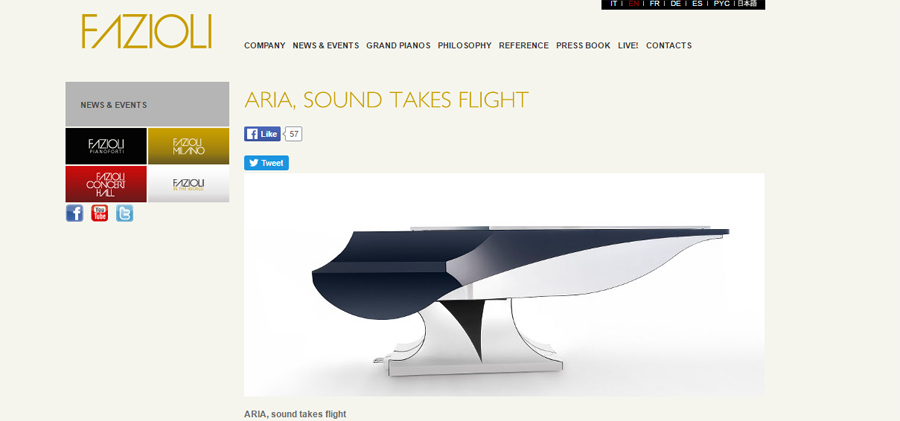Click the Fazioli Concert Hall red tile

click(106, 184)
